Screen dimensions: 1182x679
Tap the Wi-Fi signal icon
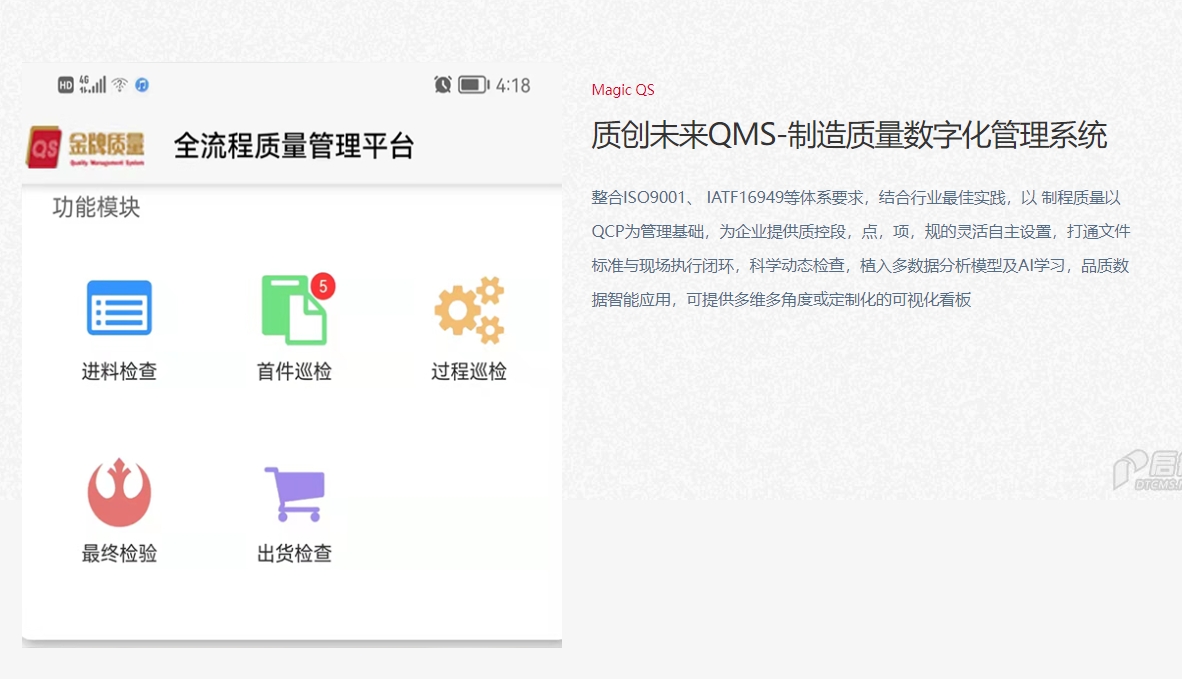point(120,85)
